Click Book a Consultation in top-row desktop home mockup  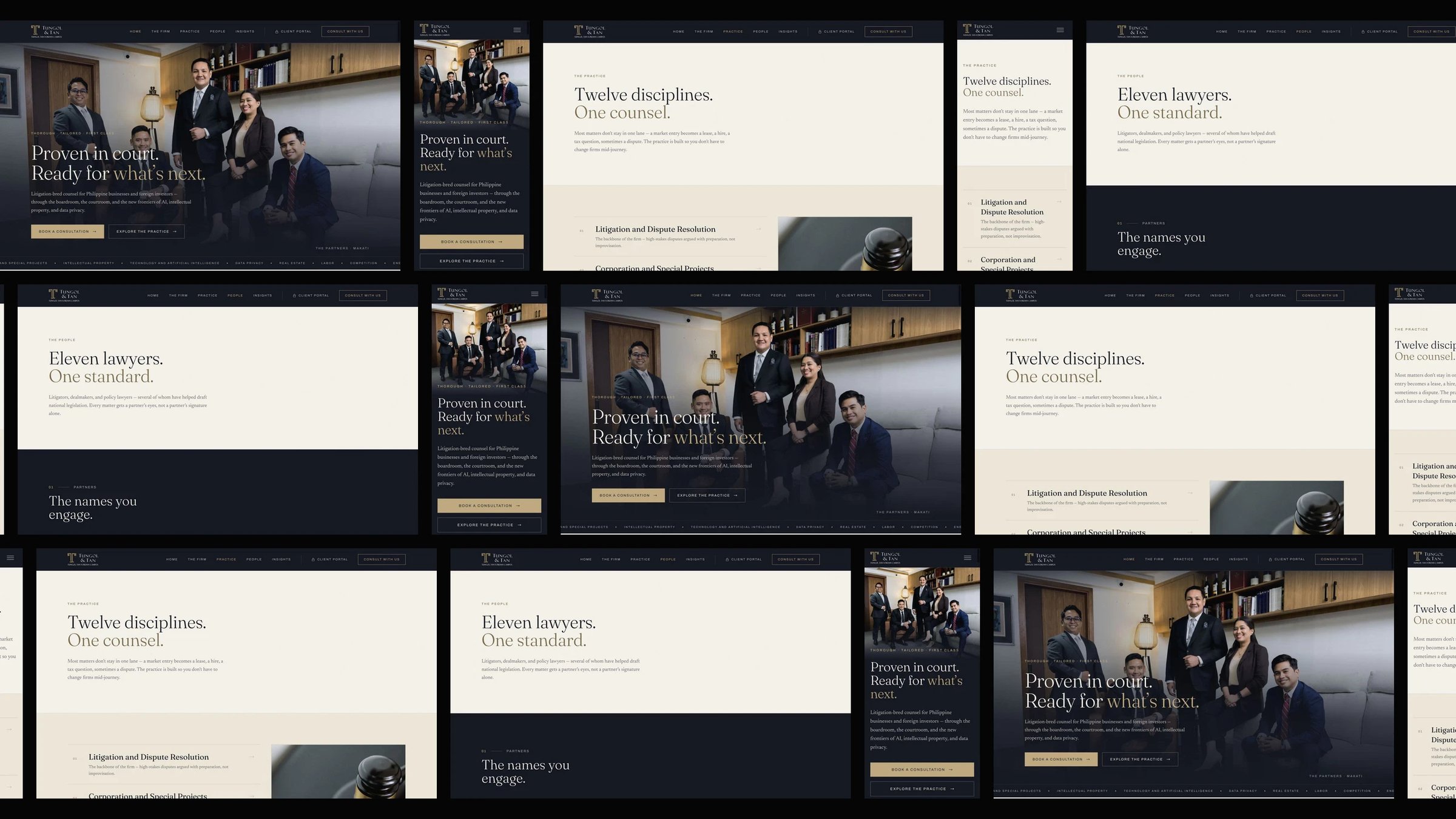tap(67, 231)
